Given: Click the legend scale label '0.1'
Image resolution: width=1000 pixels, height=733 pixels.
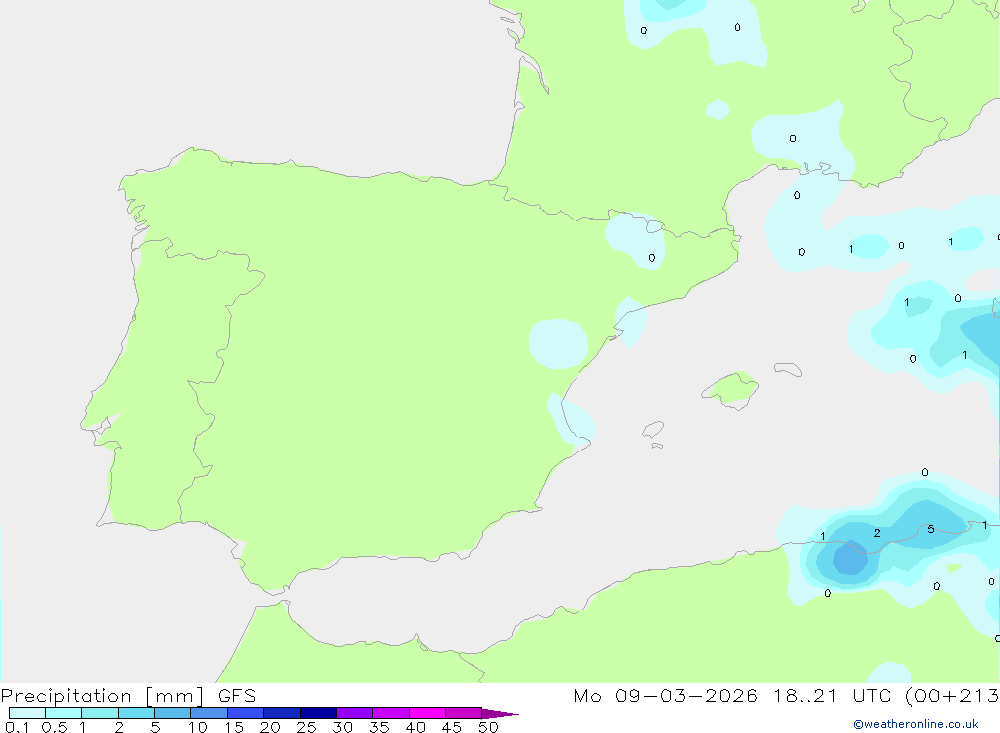Looking at the screenshot, I should pos(17,727).
